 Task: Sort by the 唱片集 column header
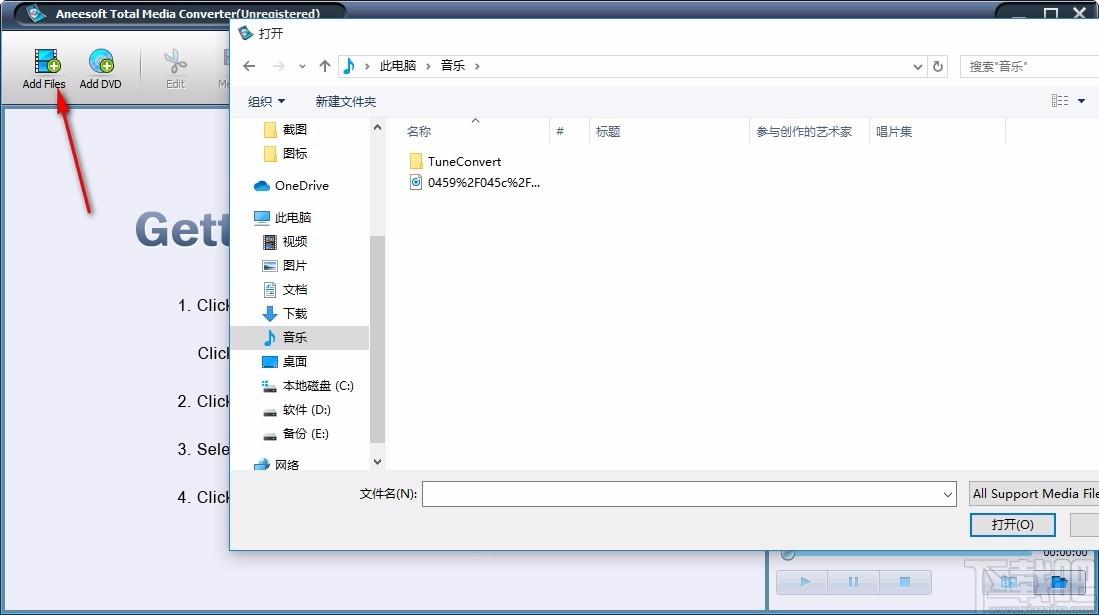894,131
